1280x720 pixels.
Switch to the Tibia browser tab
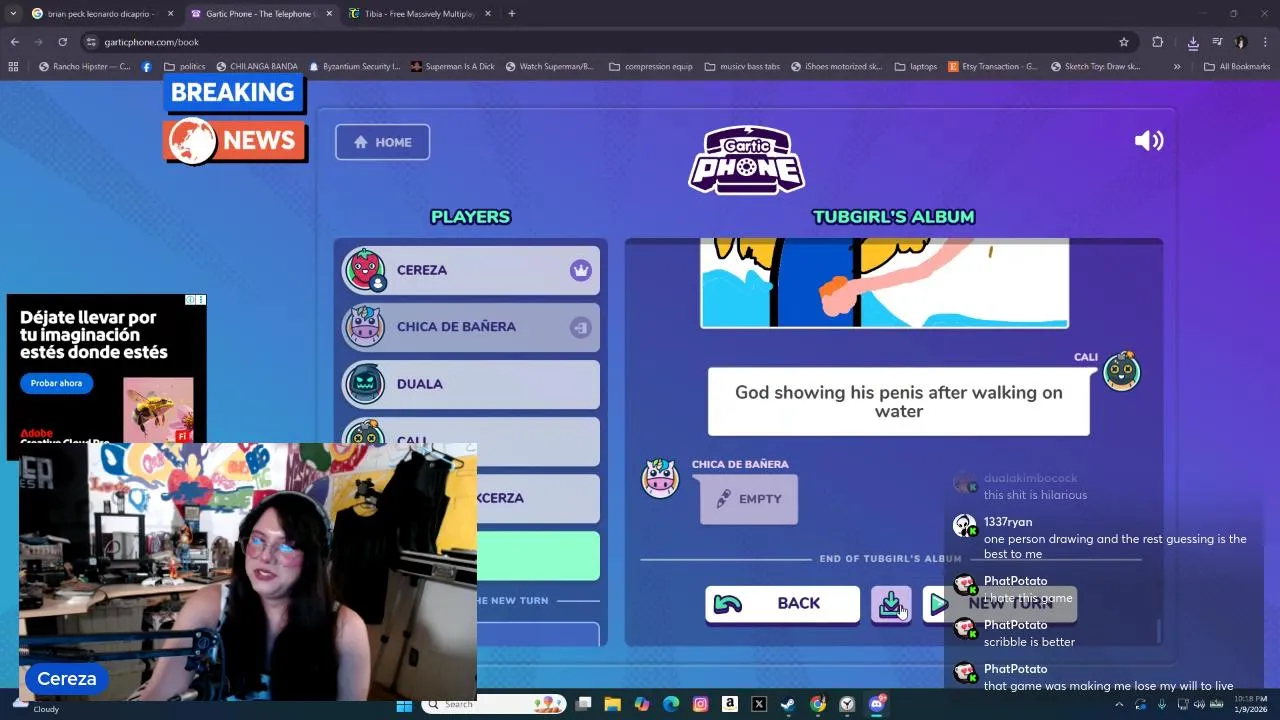[418, 14]
